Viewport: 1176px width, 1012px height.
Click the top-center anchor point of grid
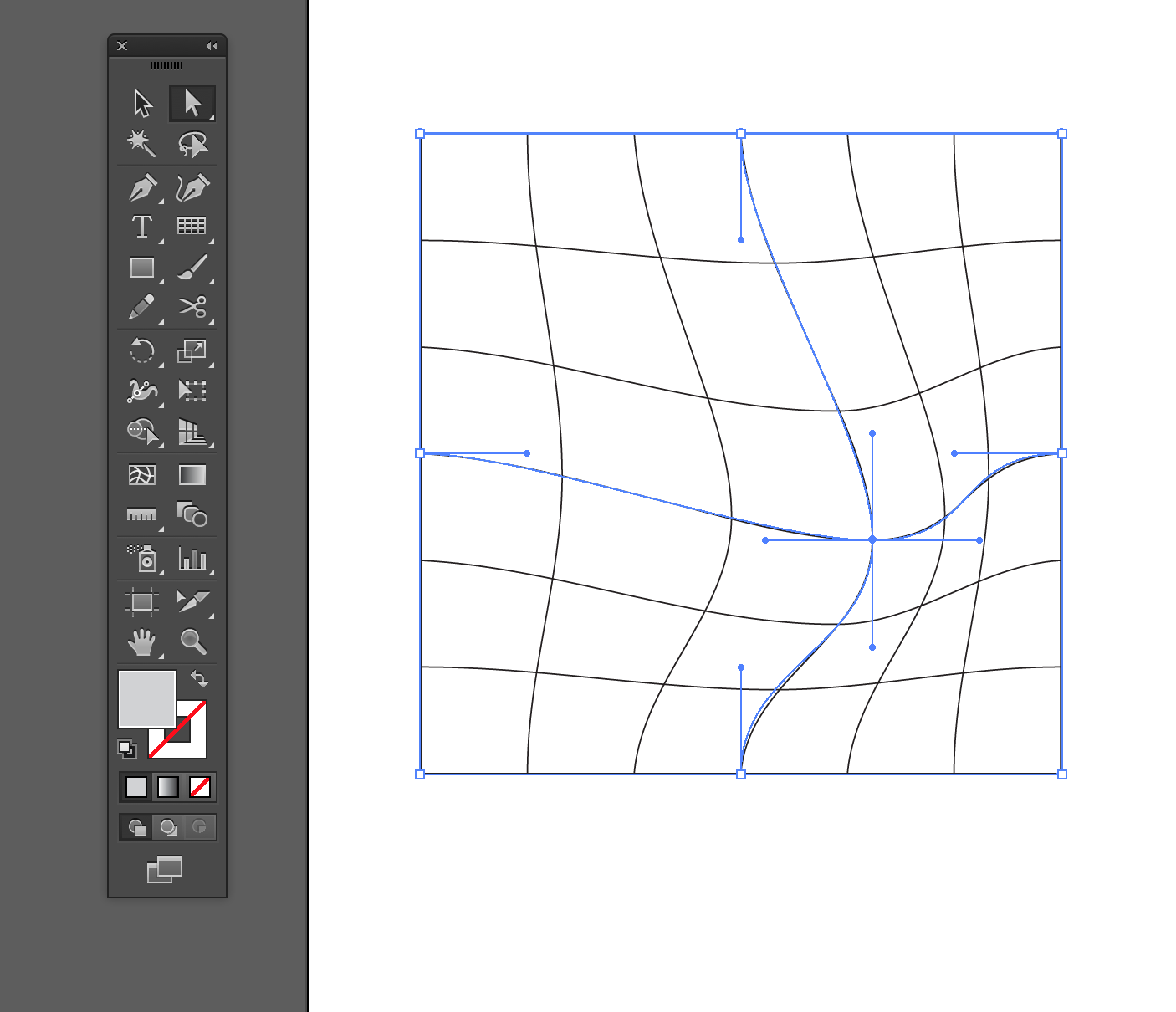click(741, 134)
